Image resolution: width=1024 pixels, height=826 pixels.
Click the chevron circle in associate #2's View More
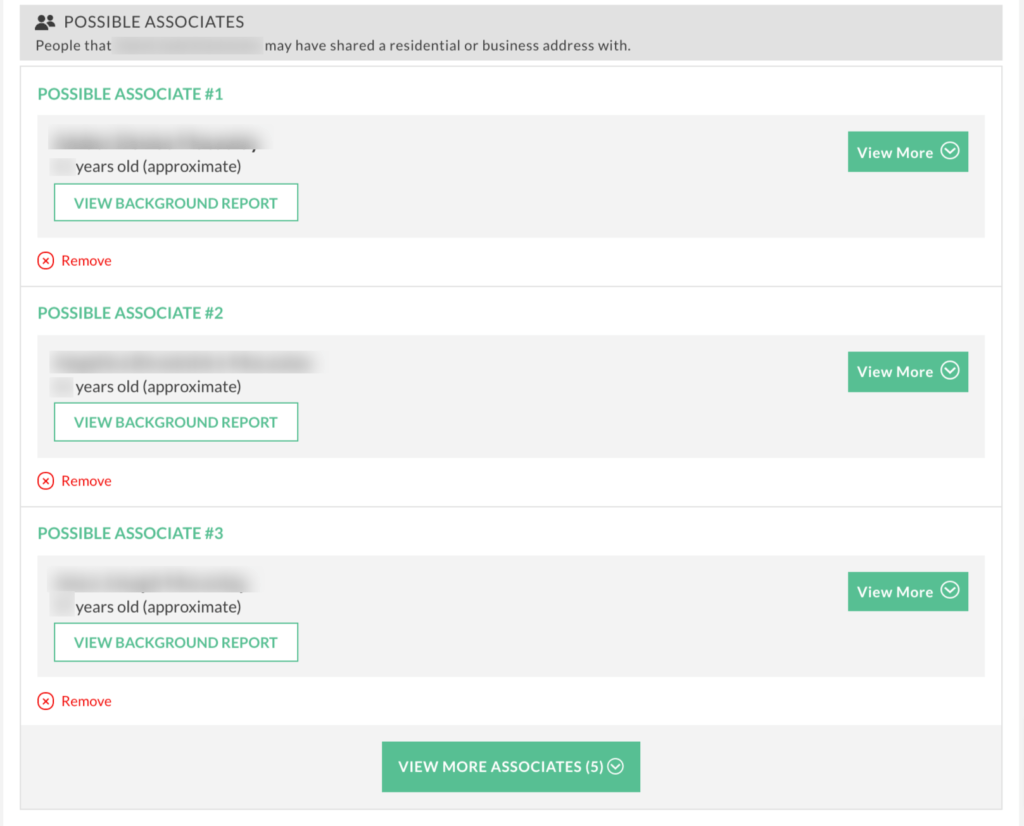[950, 370]
